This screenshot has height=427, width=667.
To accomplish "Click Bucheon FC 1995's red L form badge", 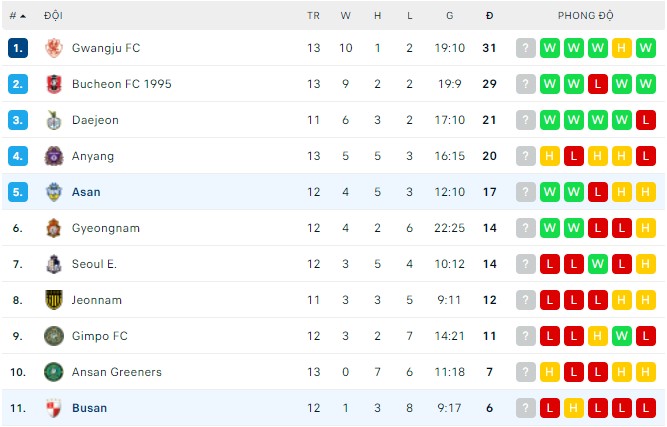I will 598,84.
